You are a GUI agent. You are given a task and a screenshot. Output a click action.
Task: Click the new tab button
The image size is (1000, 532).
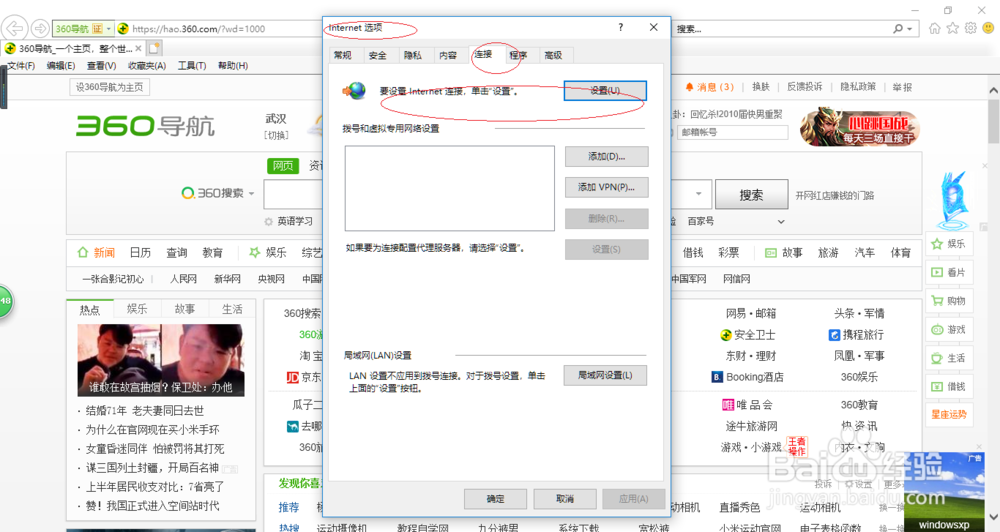155,48
